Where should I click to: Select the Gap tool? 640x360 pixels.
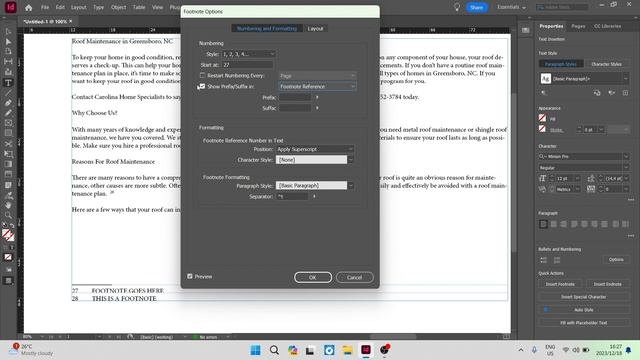click(x=8, y=62)
